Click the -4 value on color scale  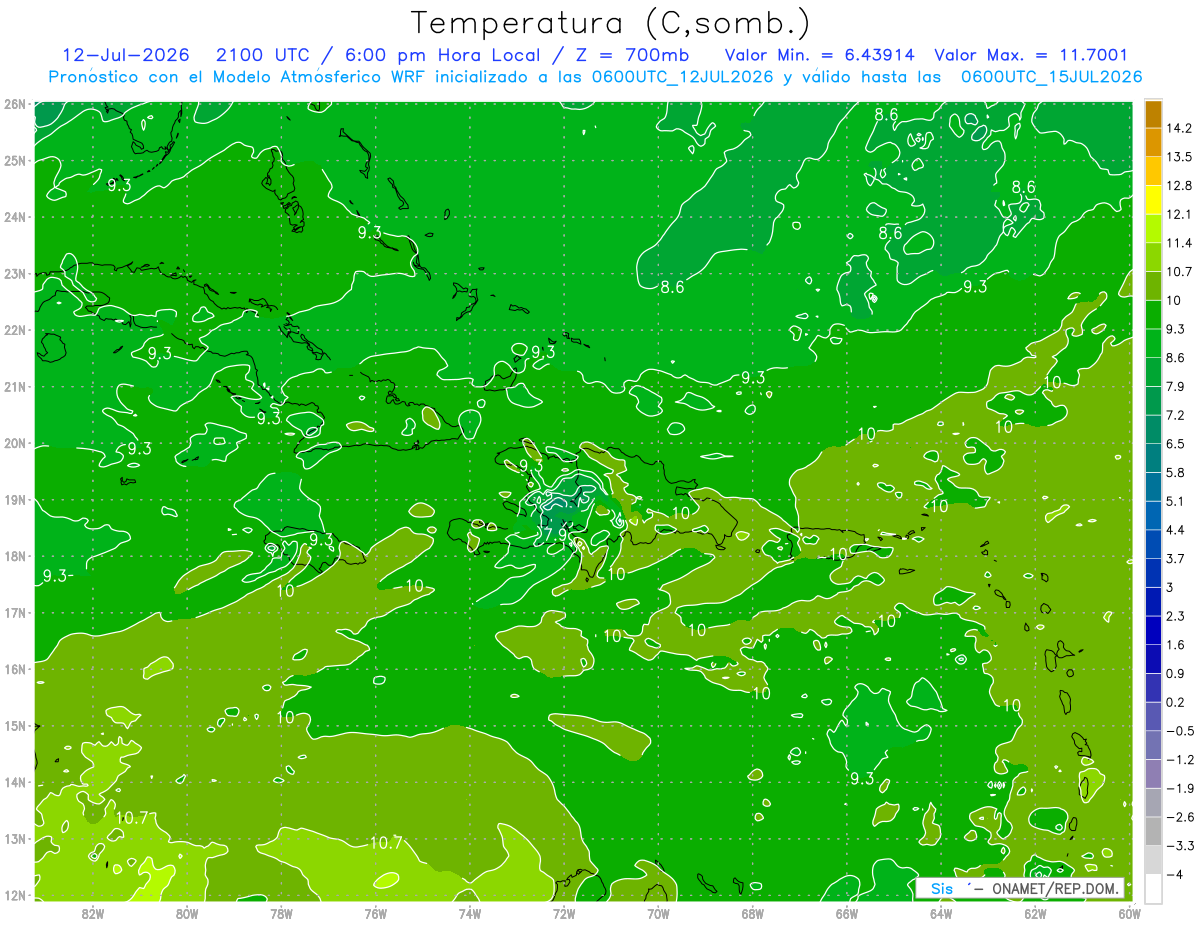1176,874
